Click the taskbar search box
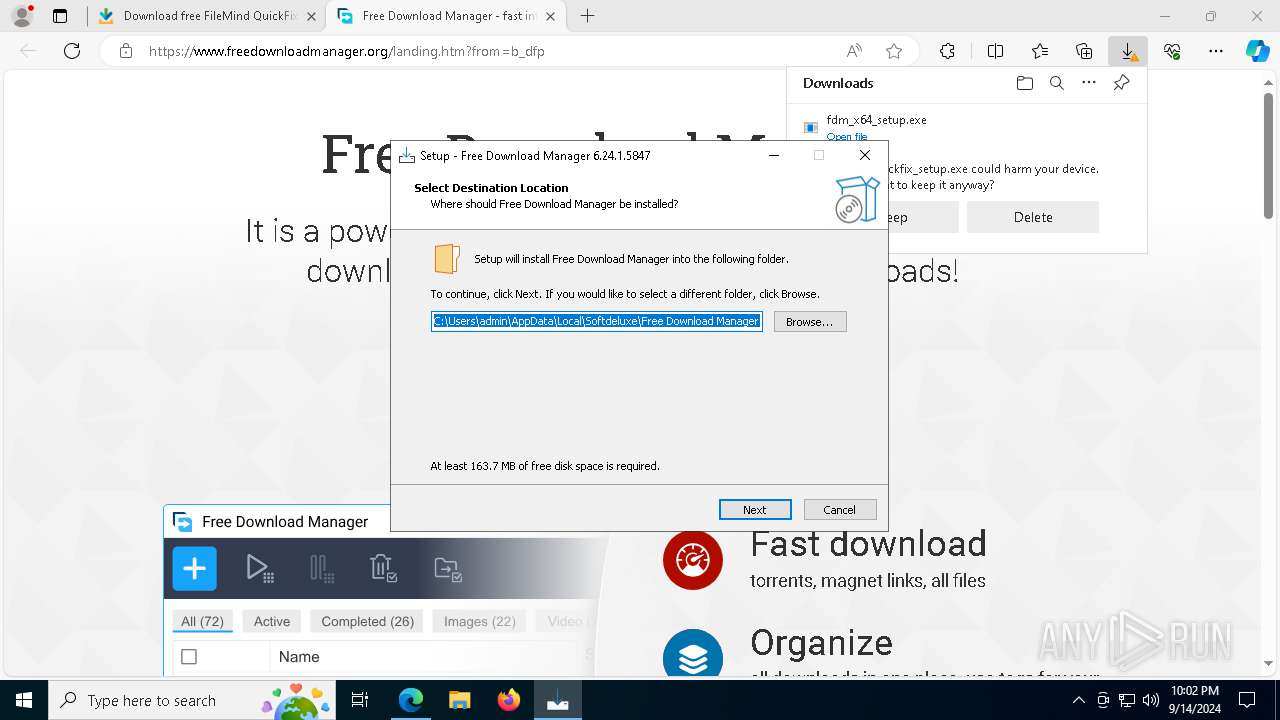This screenshot has width=1280, height=720. (193, 700)
